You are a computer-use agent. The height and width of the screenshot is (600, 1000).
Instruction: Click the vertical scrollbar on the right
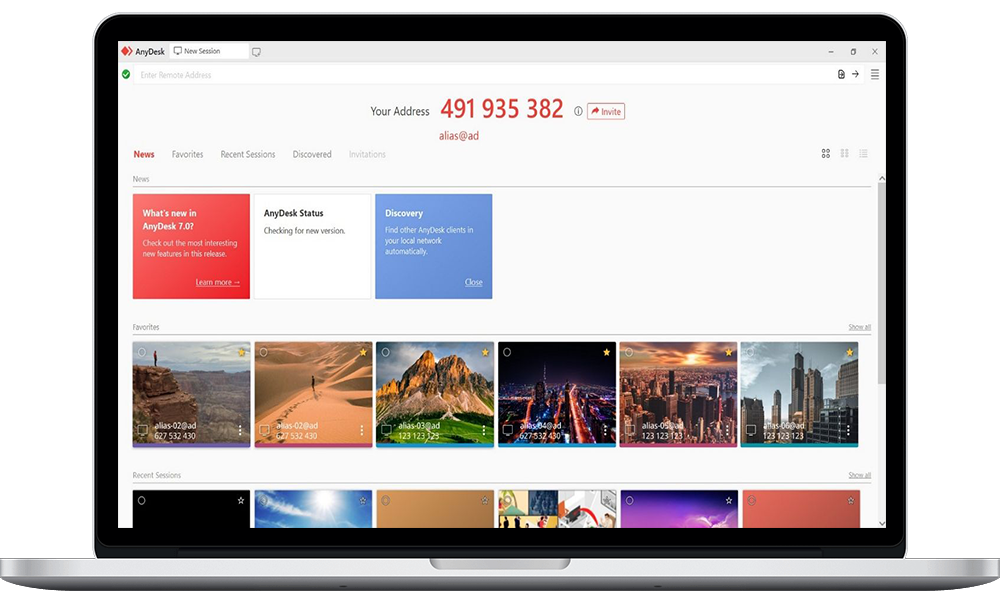pos(881,280)
